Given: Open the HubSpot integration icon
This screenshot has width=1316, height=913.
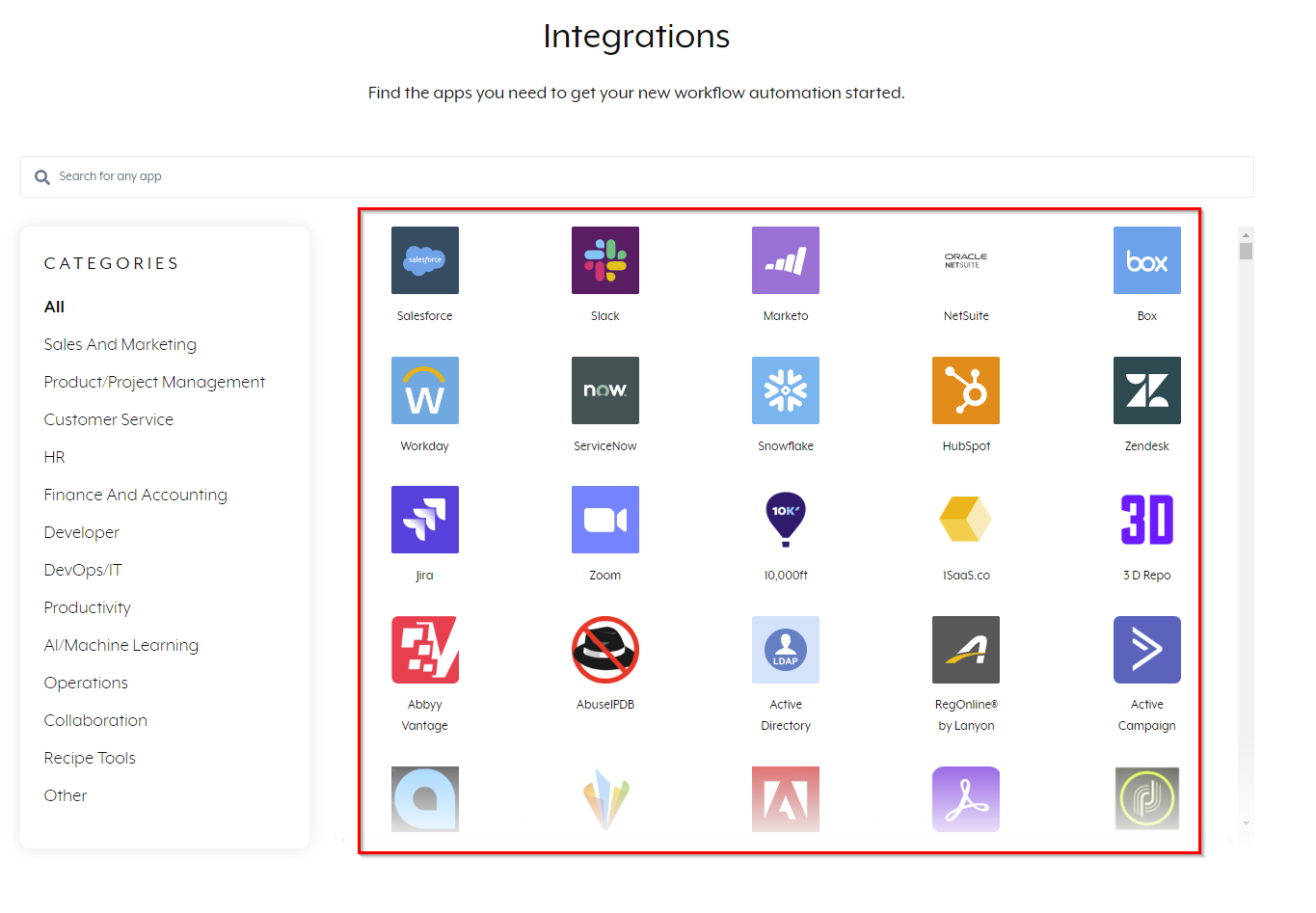Looking at the screenshot, I should pos(965,390).
